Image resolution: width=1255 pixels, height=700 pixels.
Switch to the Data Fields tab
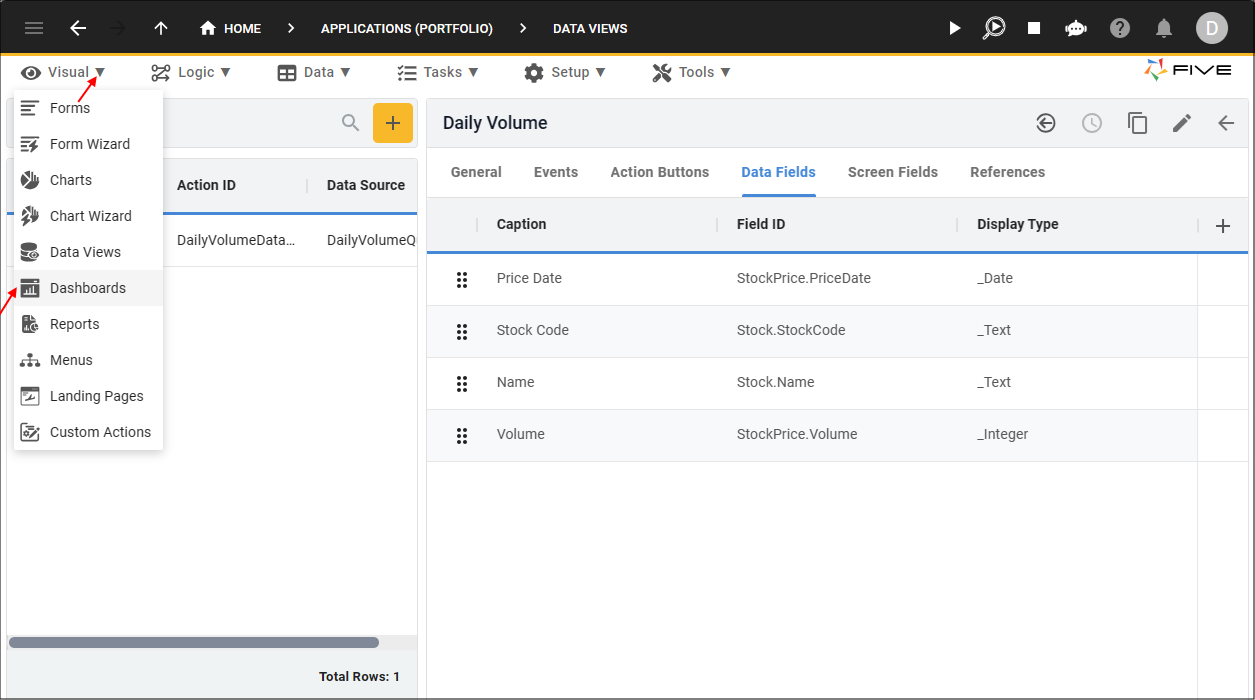[x=778, y=172]
